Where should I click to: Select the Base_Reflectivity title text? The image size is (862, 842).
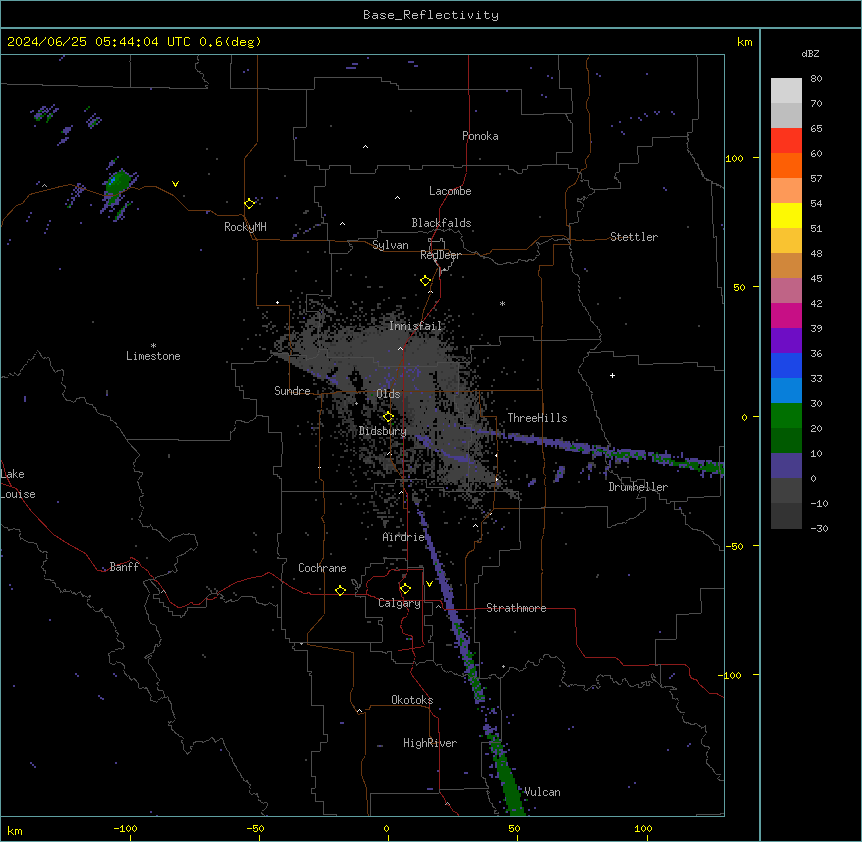(x=431, y=15)
